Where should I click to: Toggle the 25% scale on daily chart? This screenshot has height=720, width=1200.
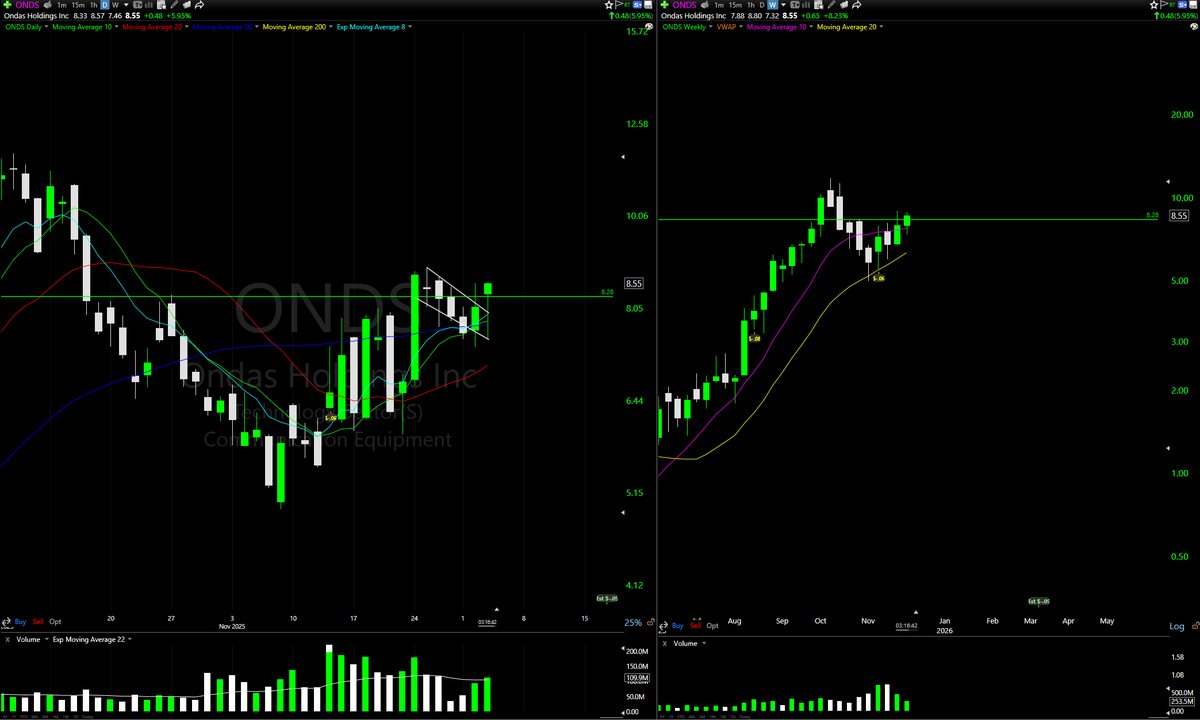click(x=633, y=622)
